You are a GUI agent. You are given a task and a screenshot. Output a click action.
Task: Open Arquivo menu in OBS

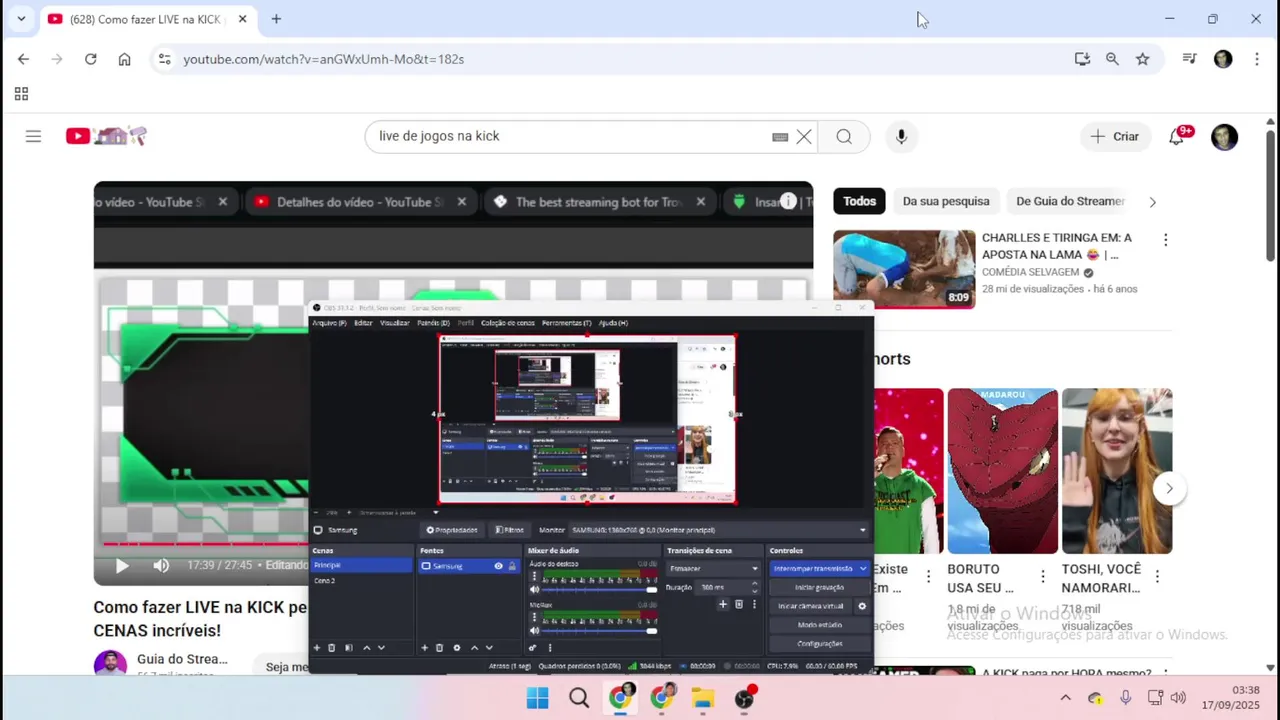click(x=329, y=323)
